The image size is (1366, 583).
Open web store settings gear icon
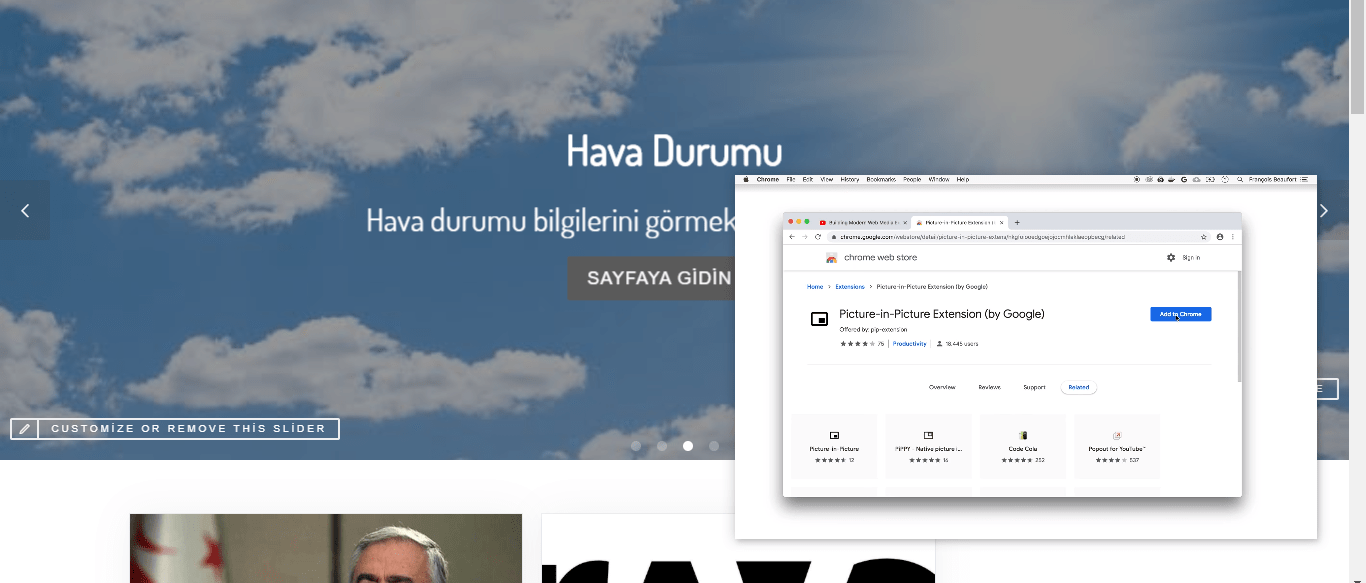point(1171,258)
